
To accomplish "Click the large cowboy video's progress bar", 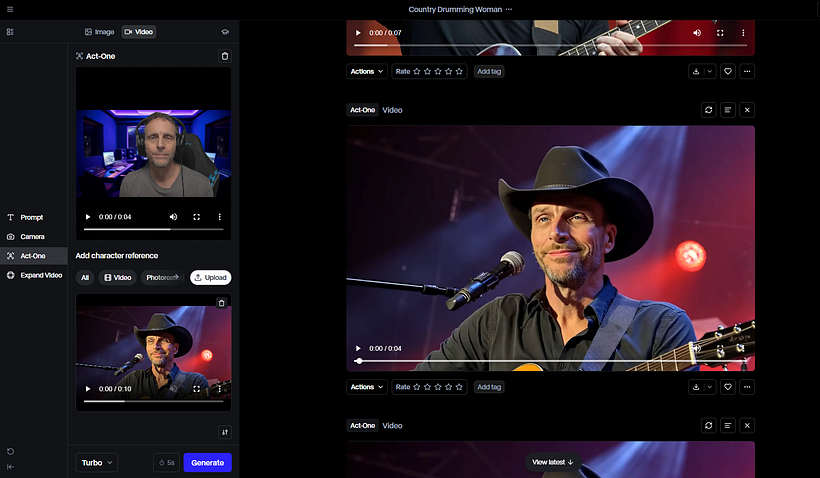I will (550, 360).
